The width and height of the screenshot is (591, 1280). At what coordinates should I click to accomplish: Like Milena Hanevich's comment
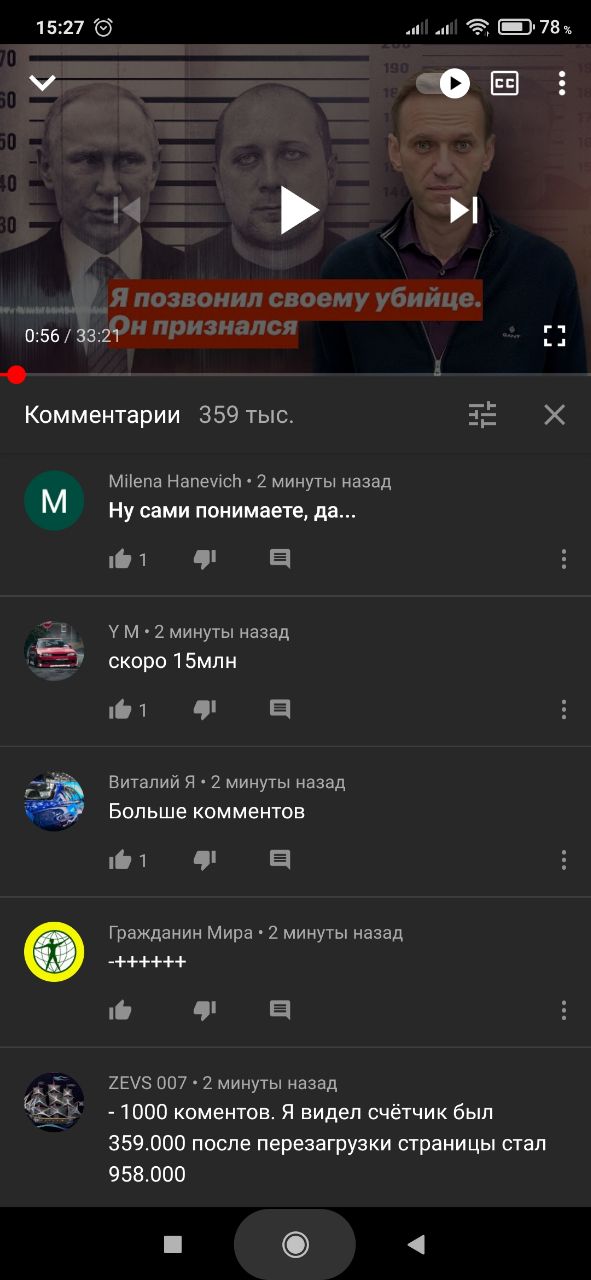120,560
